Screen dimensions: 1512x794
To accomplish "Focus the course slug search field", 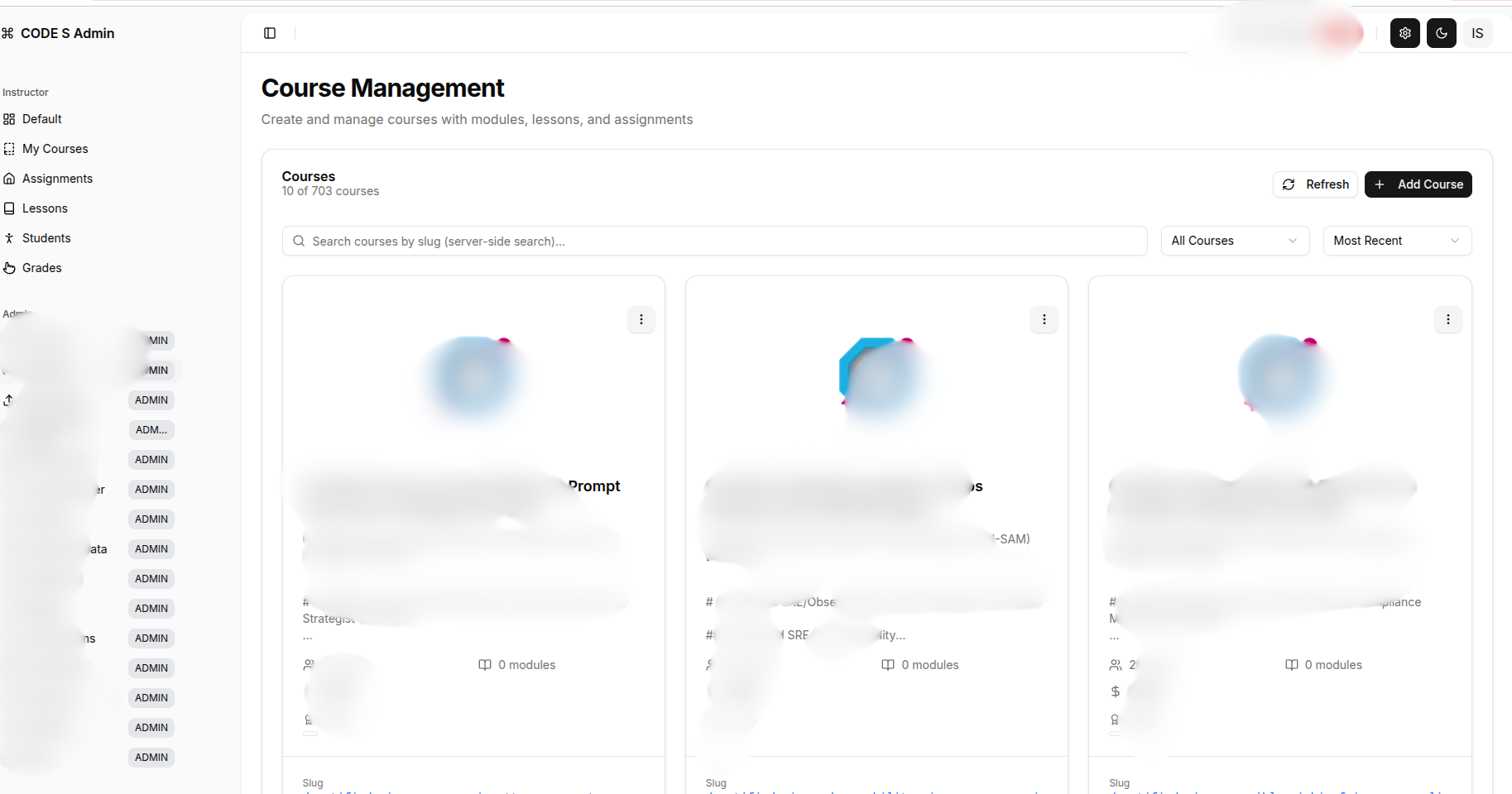I will tap(714, 241).
